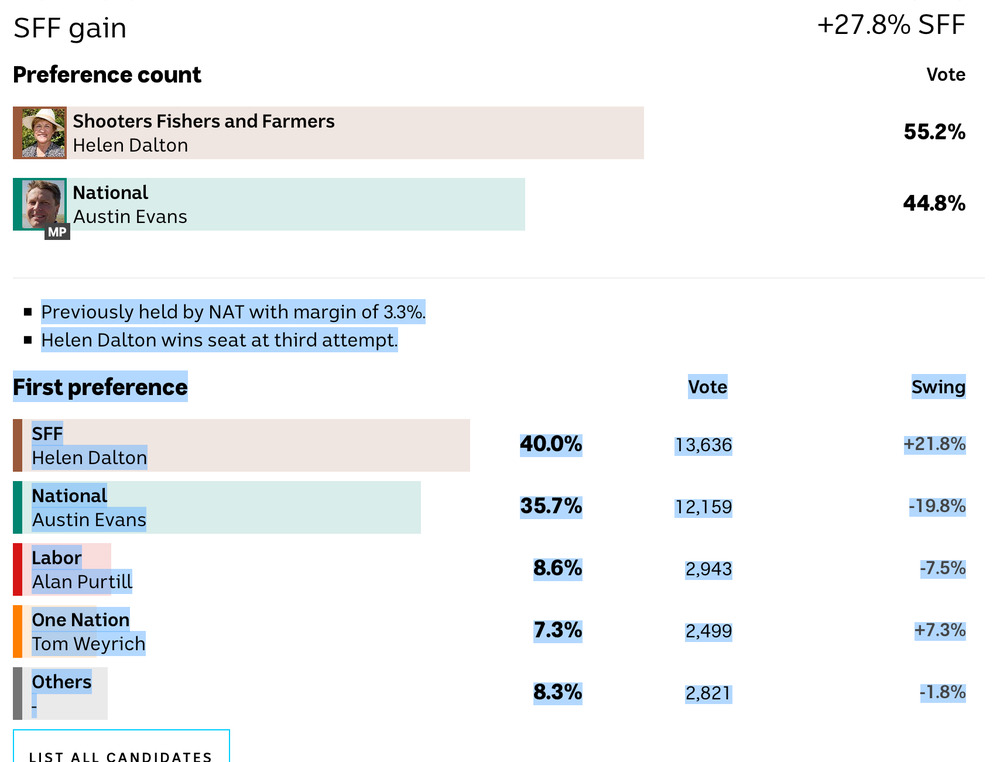This screenshot has height=762, width=1000.
Task: Click the Vote column header in First preference
Action: [x=707, y=387]
